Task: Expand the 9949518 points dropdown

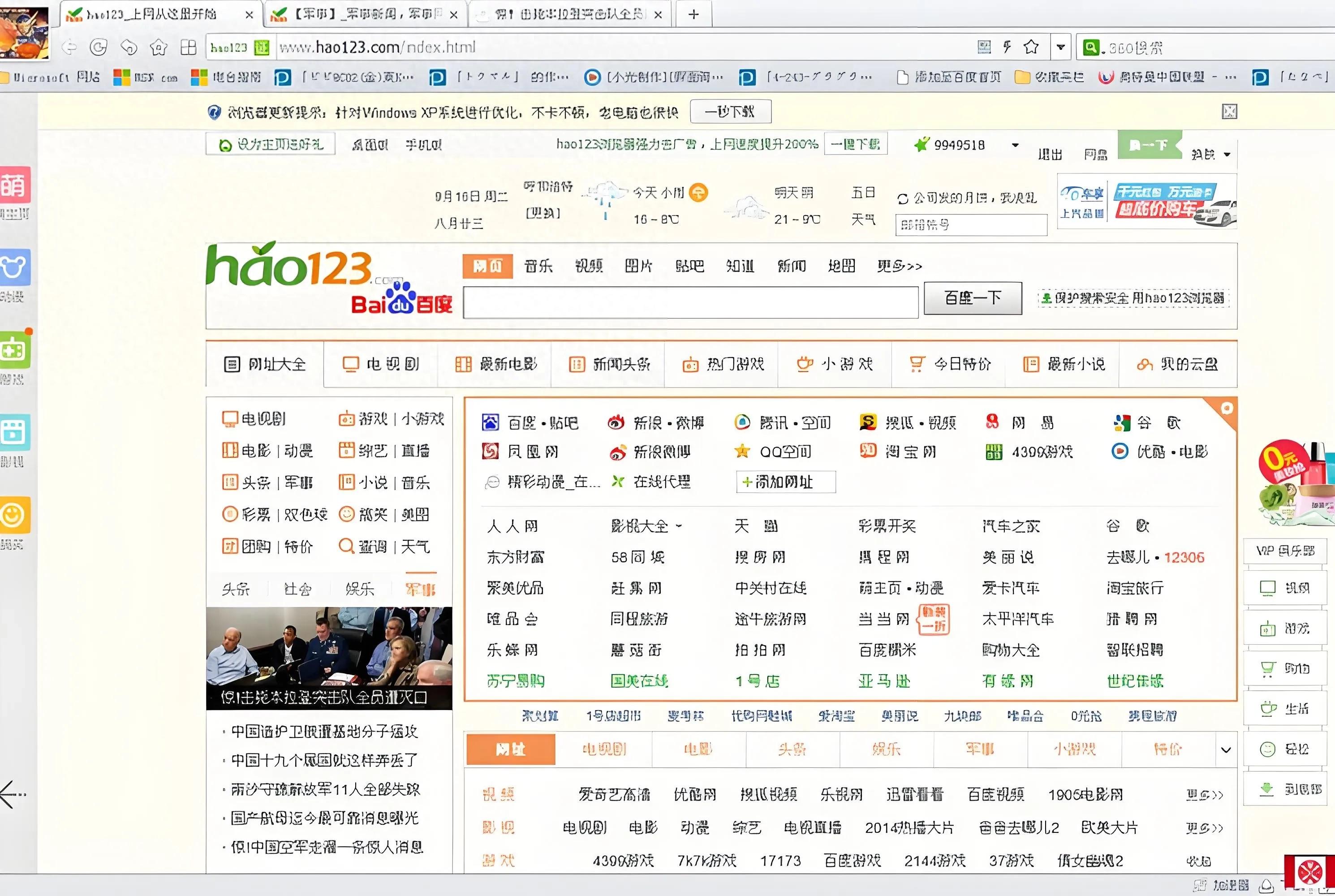Action: pos(1016,145)
